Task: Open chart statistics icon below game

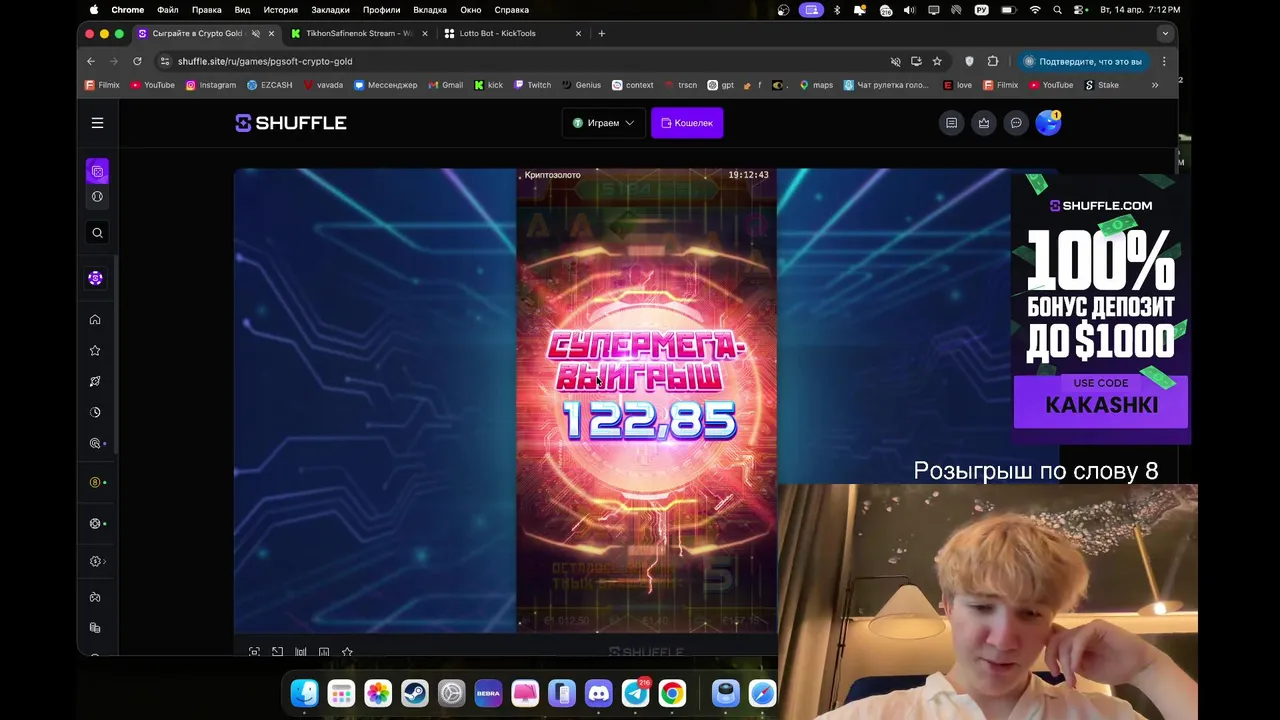Action: tap(324, 652)
